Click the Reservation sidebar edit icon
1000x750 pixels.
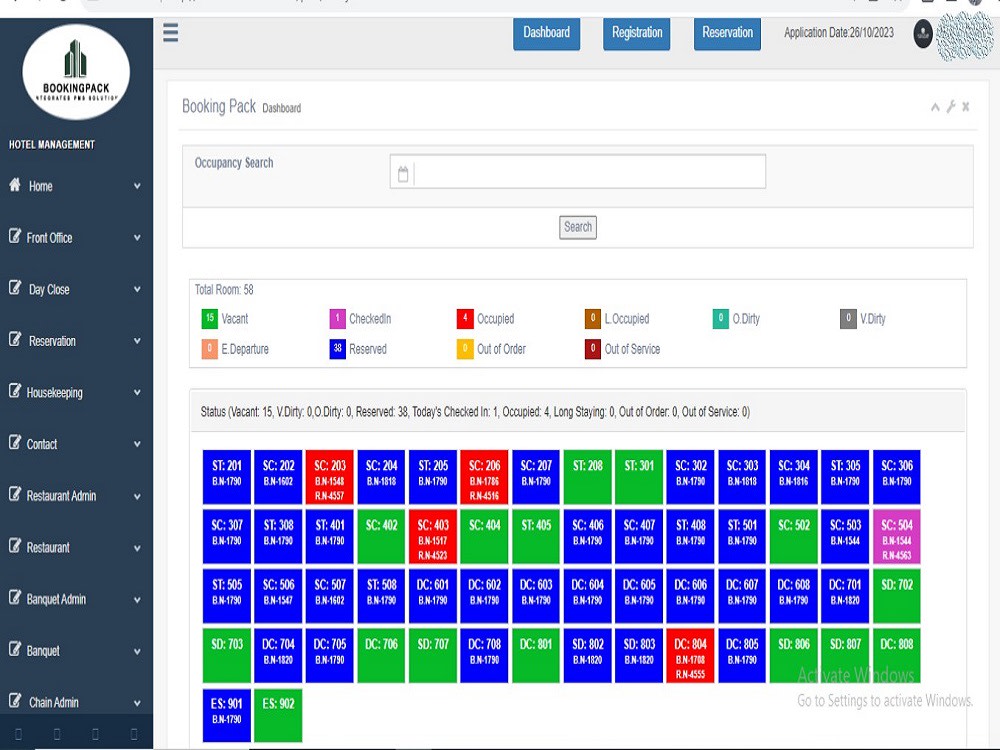(x=15, y=340)
